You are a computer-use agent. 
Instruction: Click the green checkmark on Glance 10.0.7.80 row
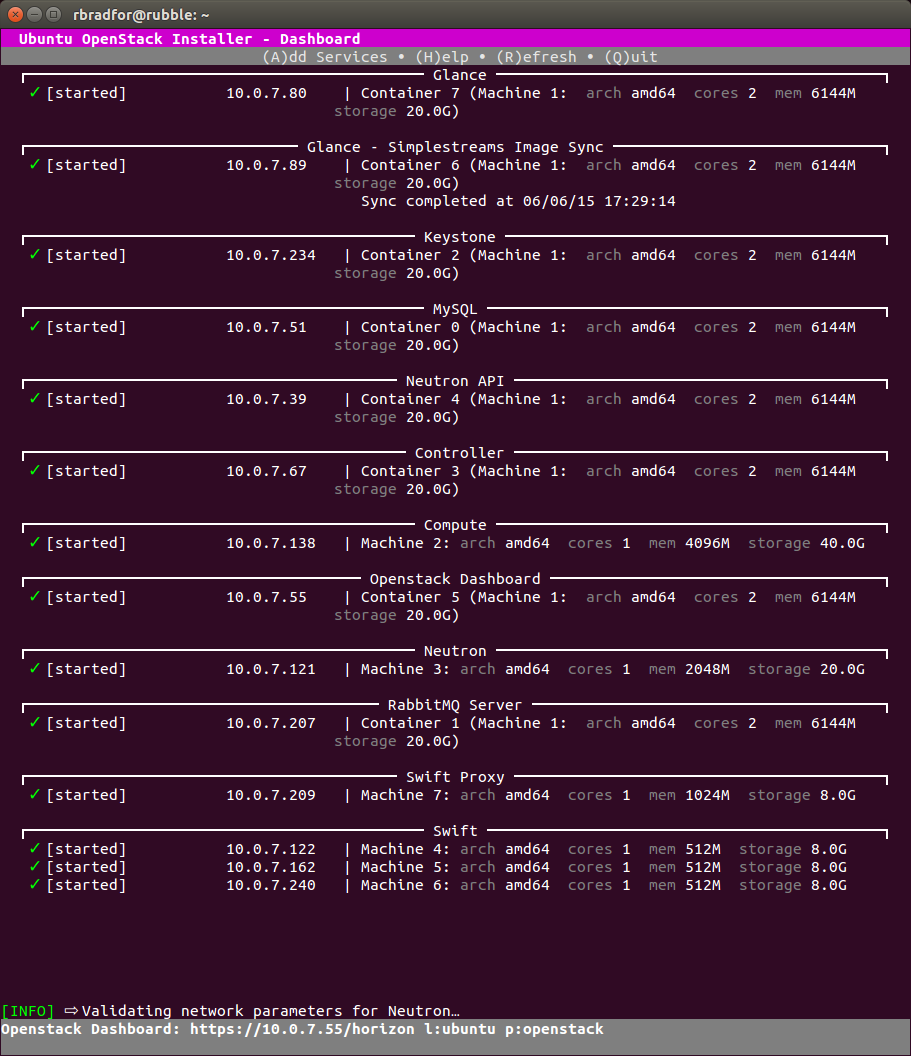(35, 92)
